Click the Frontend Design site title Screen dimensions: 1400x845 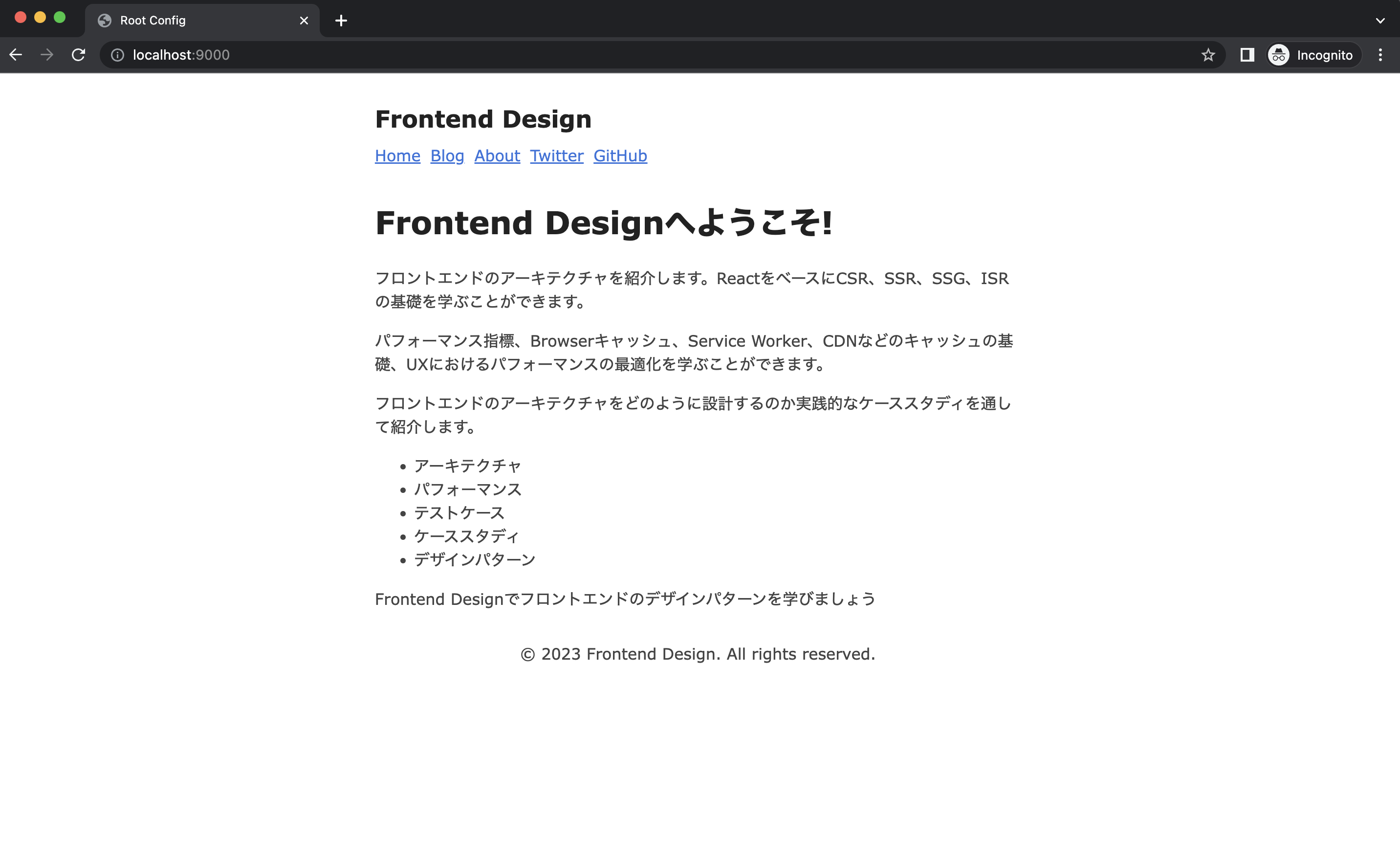point(483,119)
